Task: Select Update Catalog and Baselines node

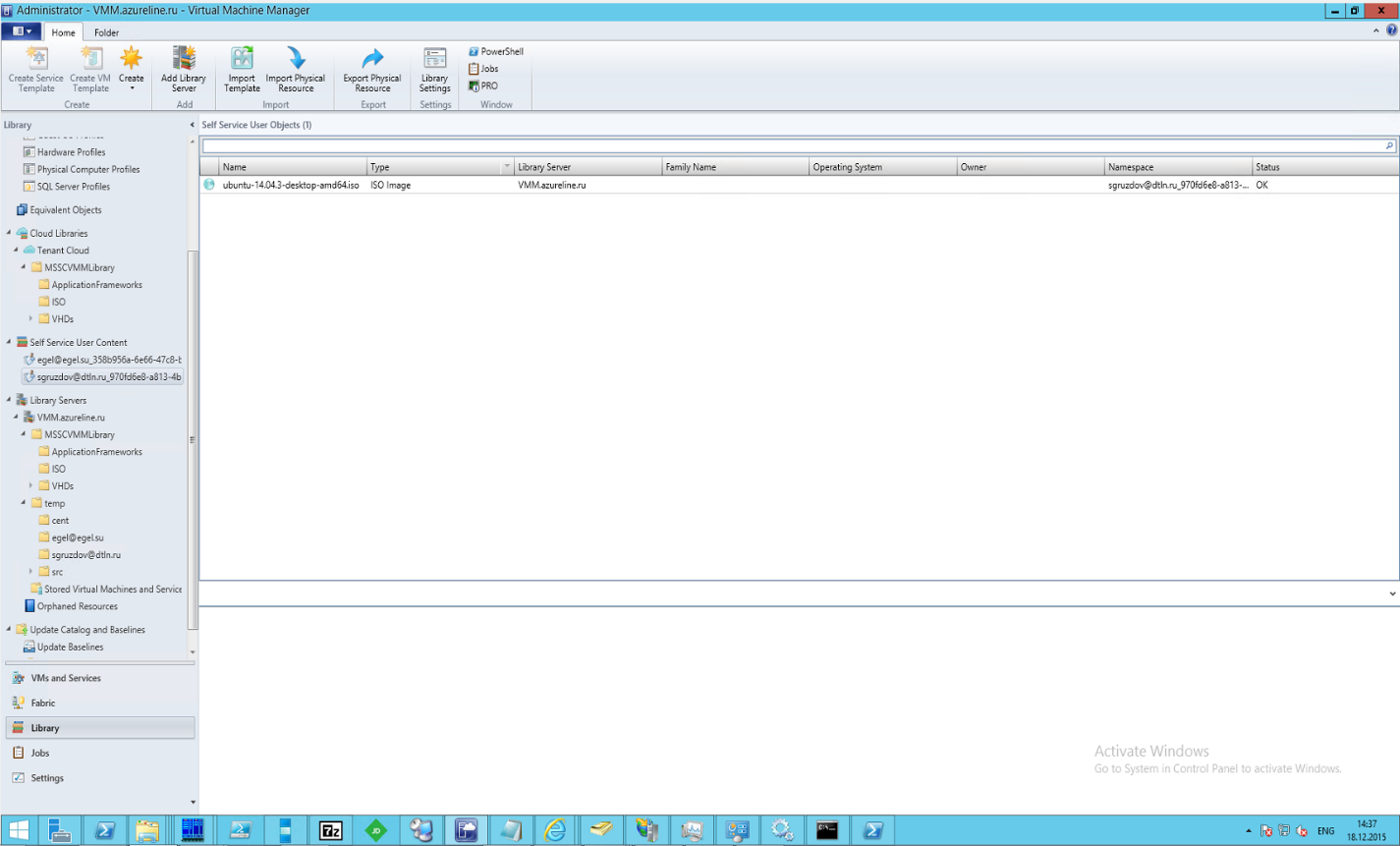Action: (x=87, y=630)
